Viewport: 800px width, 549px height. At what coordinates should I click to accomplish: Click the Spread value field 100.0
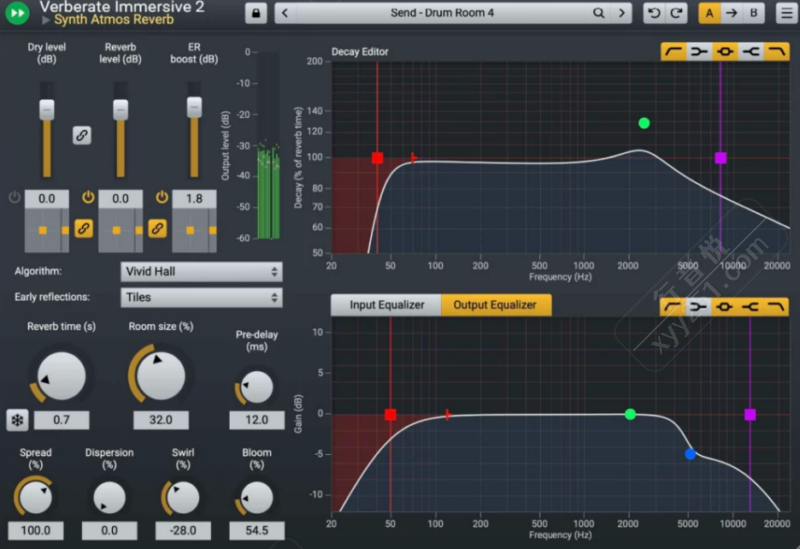[36, 531]
